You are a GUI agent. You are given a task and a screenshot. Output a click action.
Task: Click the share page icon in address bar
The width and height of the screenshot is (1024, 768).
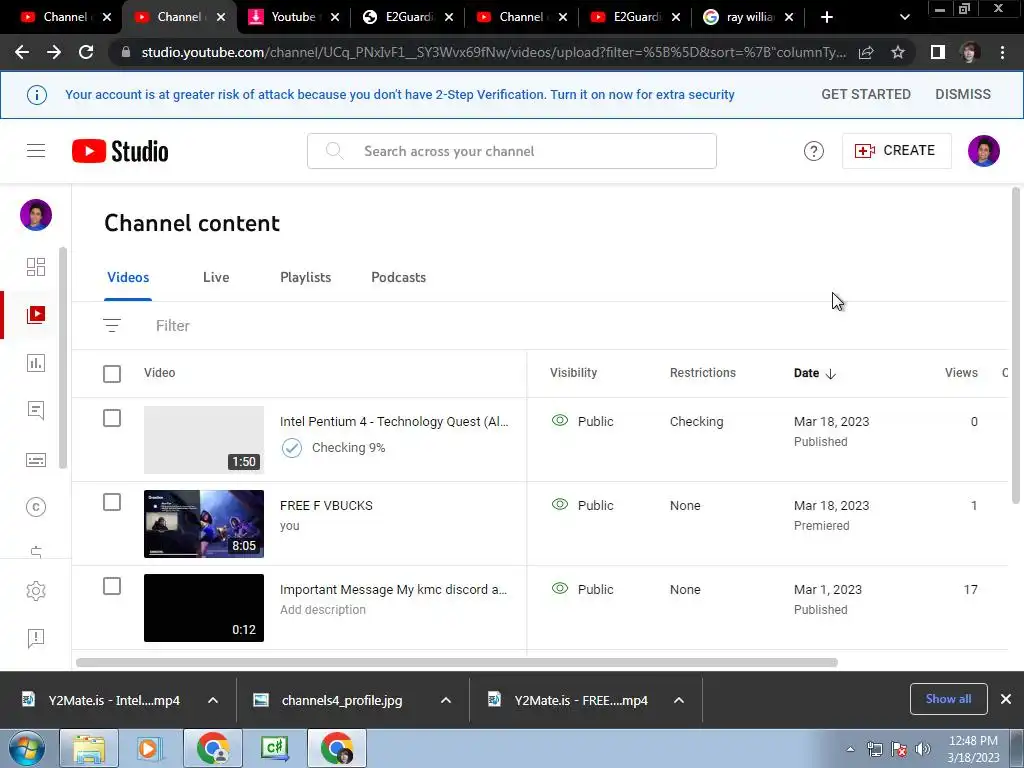click(866, 52)
